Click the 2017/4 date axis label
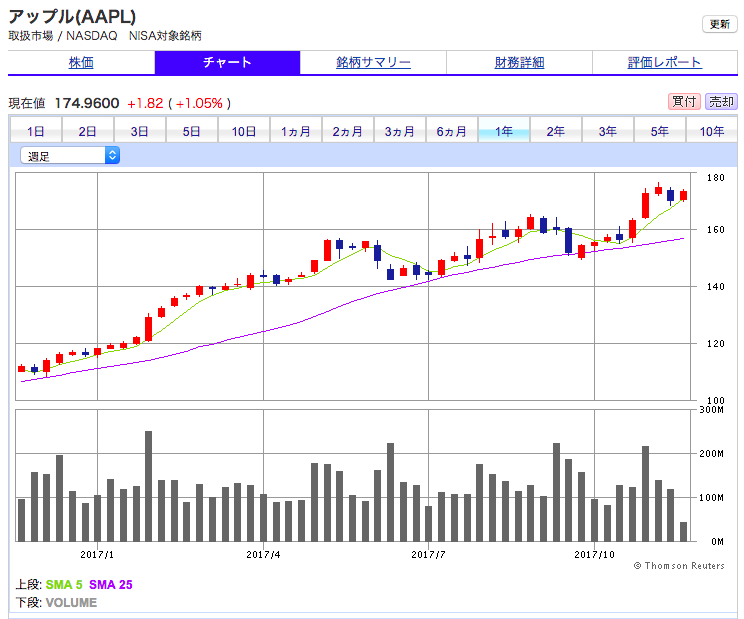The height and width of the screenshot is (619, 744). [x=263, y=554]
